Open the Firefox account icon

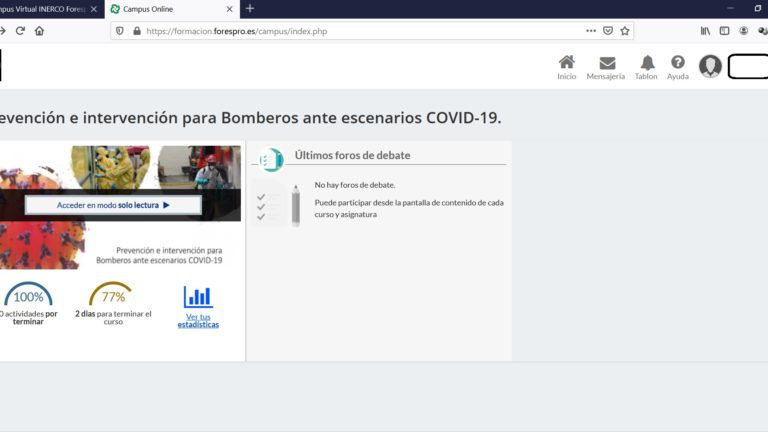pyautogui.click(x=744, y=31)
